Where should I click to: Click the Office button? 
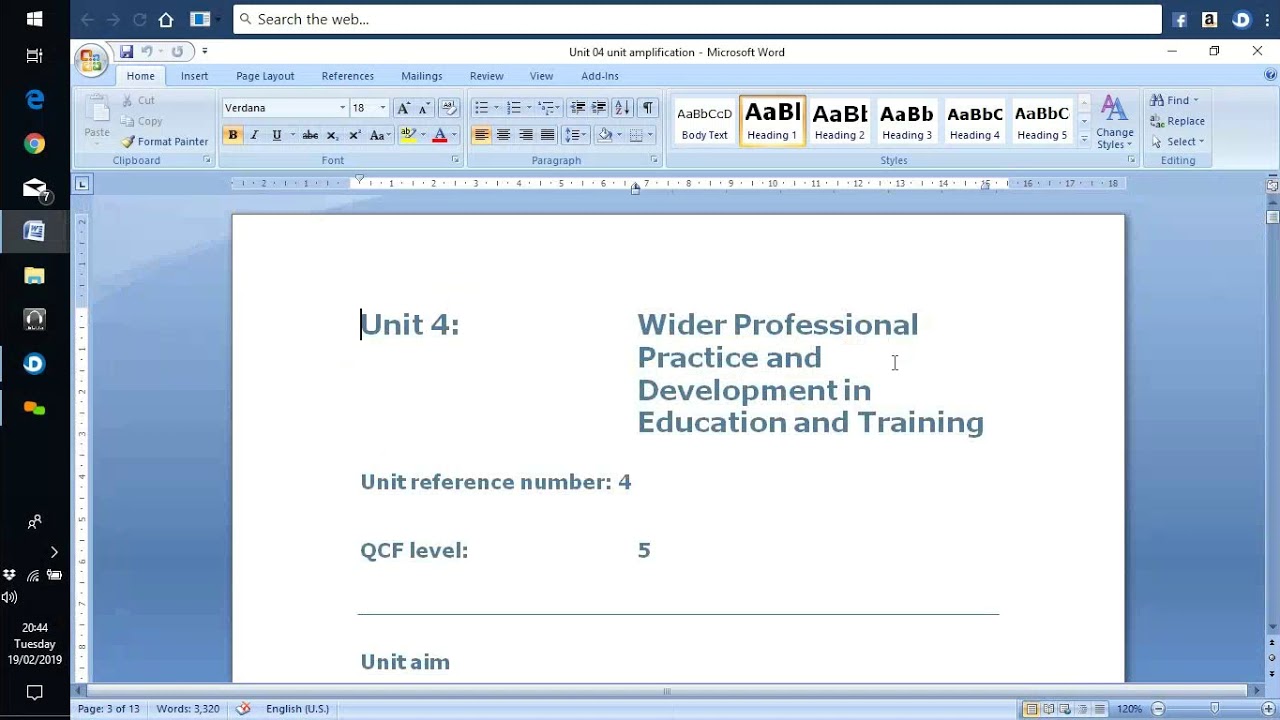click(90, 61)
